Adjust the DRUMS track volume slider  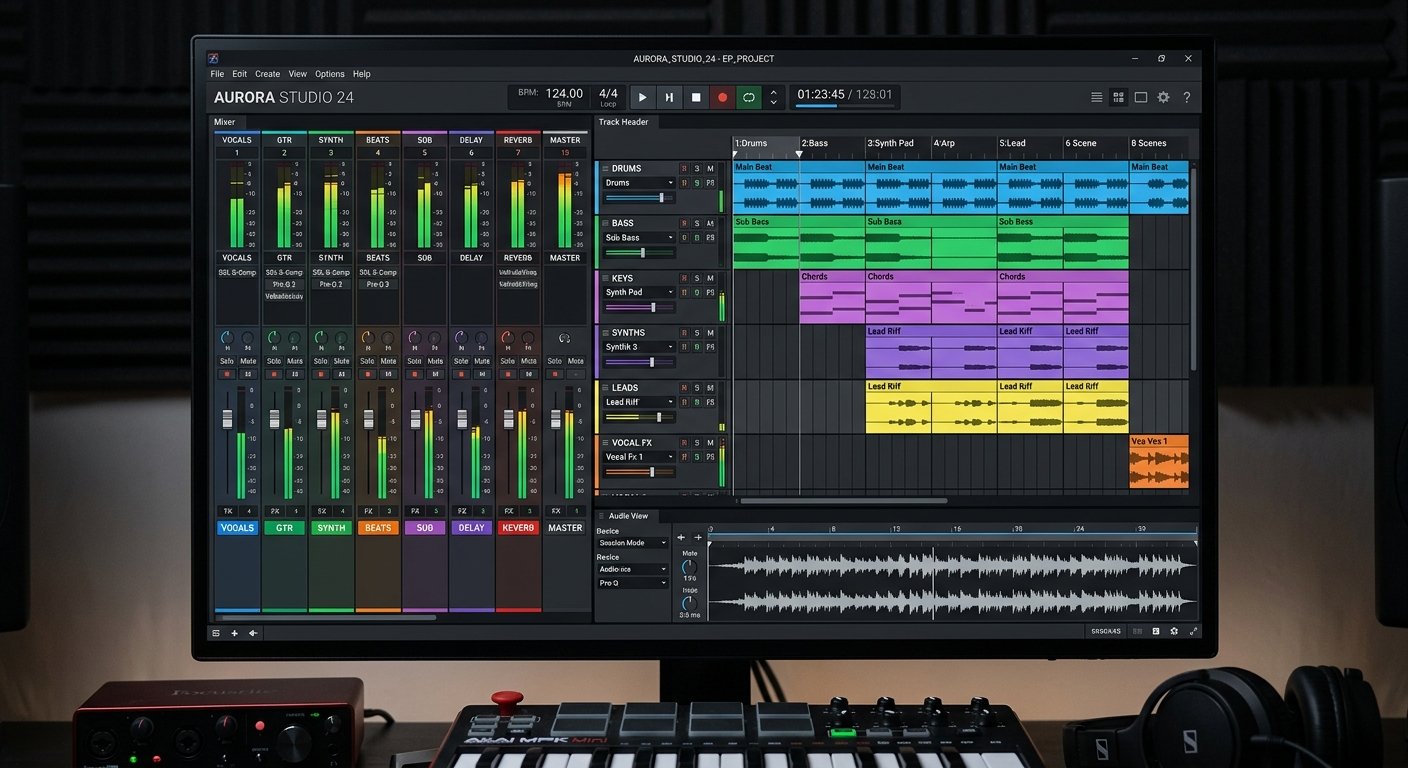[x=639, y=198]
